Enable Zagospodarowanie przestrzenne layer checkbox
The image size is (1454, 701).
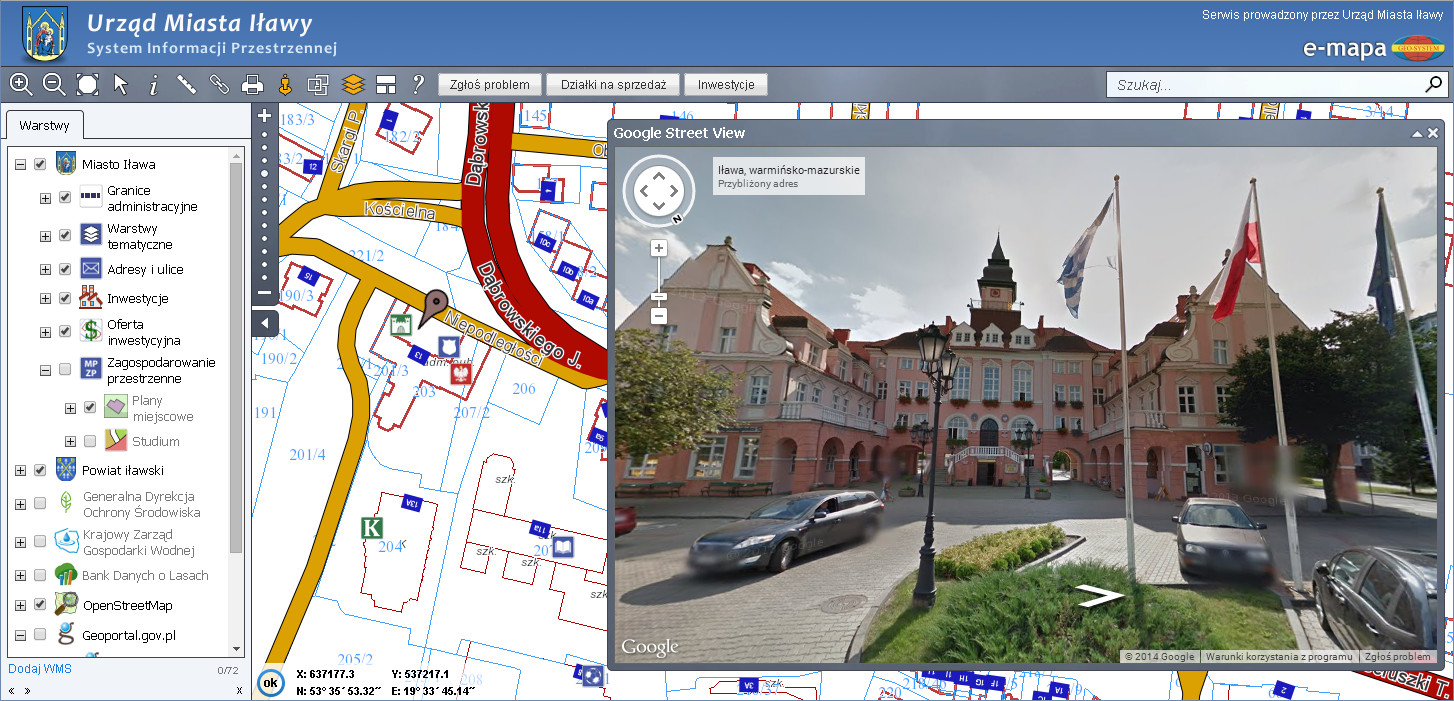(65, 370)
